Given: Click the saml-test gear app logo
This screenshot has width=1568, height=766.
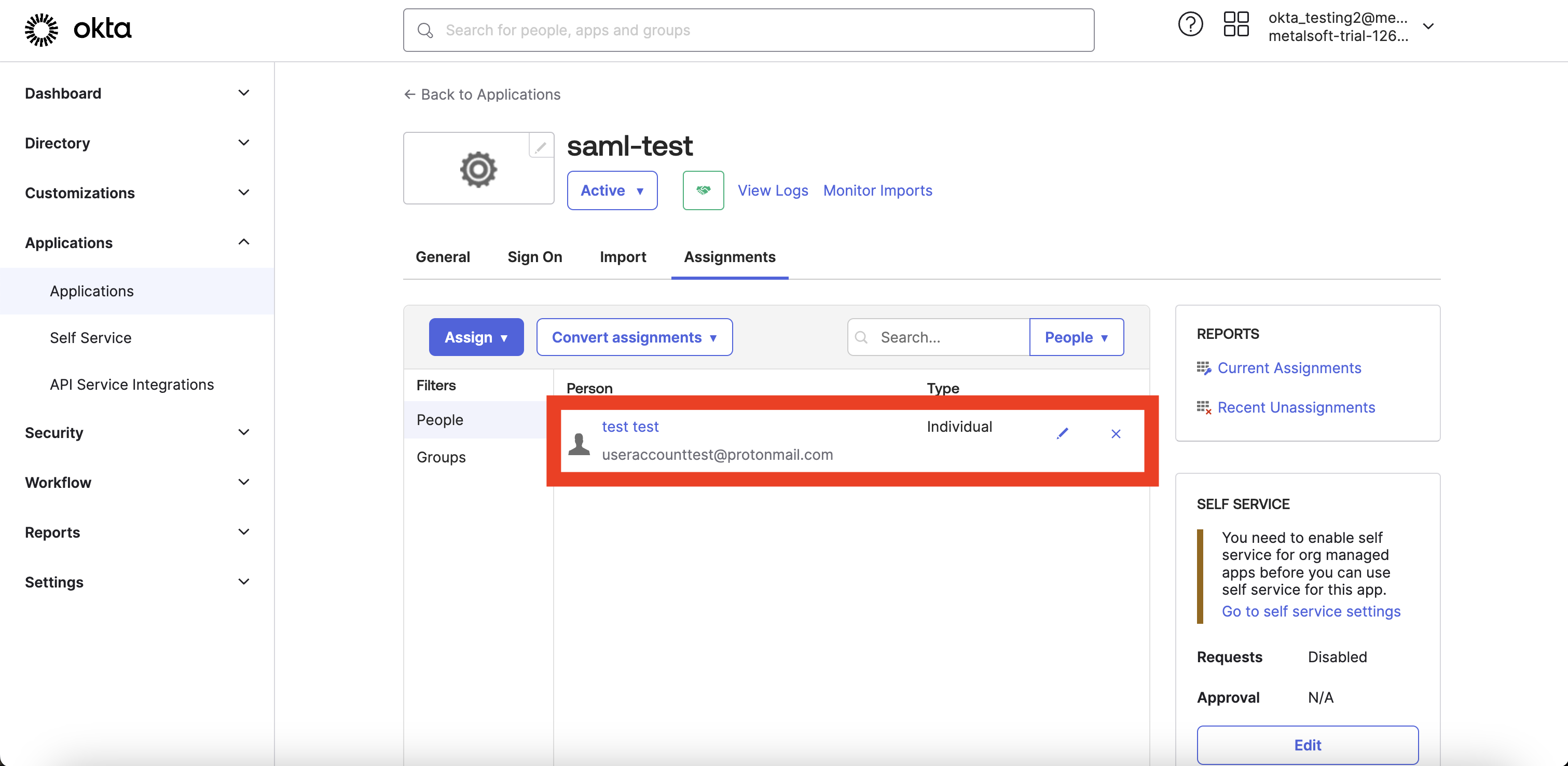Looking at the screenshot, I should 478,168.
